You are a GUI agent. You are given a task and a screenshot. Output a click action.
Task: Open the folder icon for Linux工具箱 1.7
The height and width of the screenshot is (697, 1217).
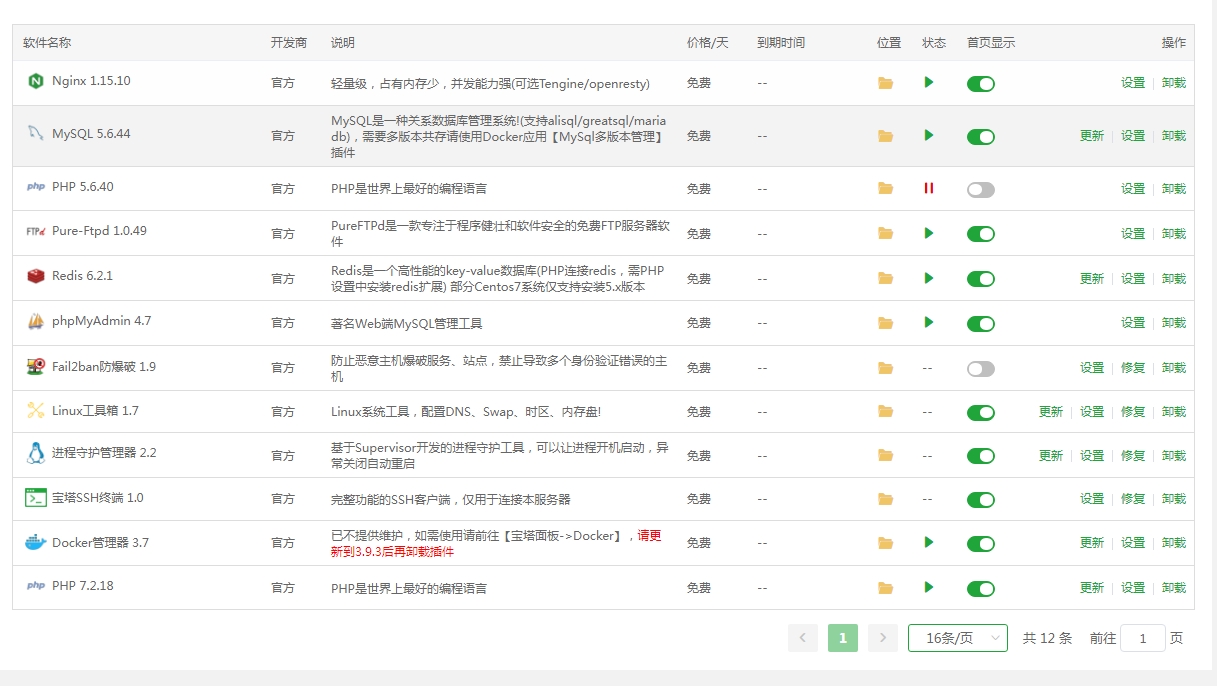coord(885,411)
